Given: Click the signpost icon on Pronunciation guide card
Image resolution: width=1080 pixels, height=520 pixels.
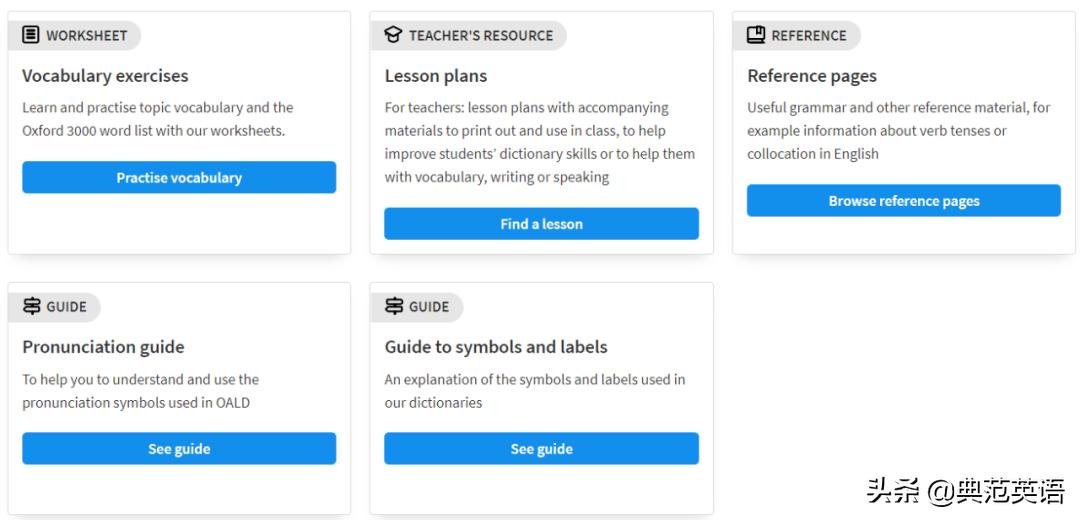Looking at the screenshot, I should [31, 307].
